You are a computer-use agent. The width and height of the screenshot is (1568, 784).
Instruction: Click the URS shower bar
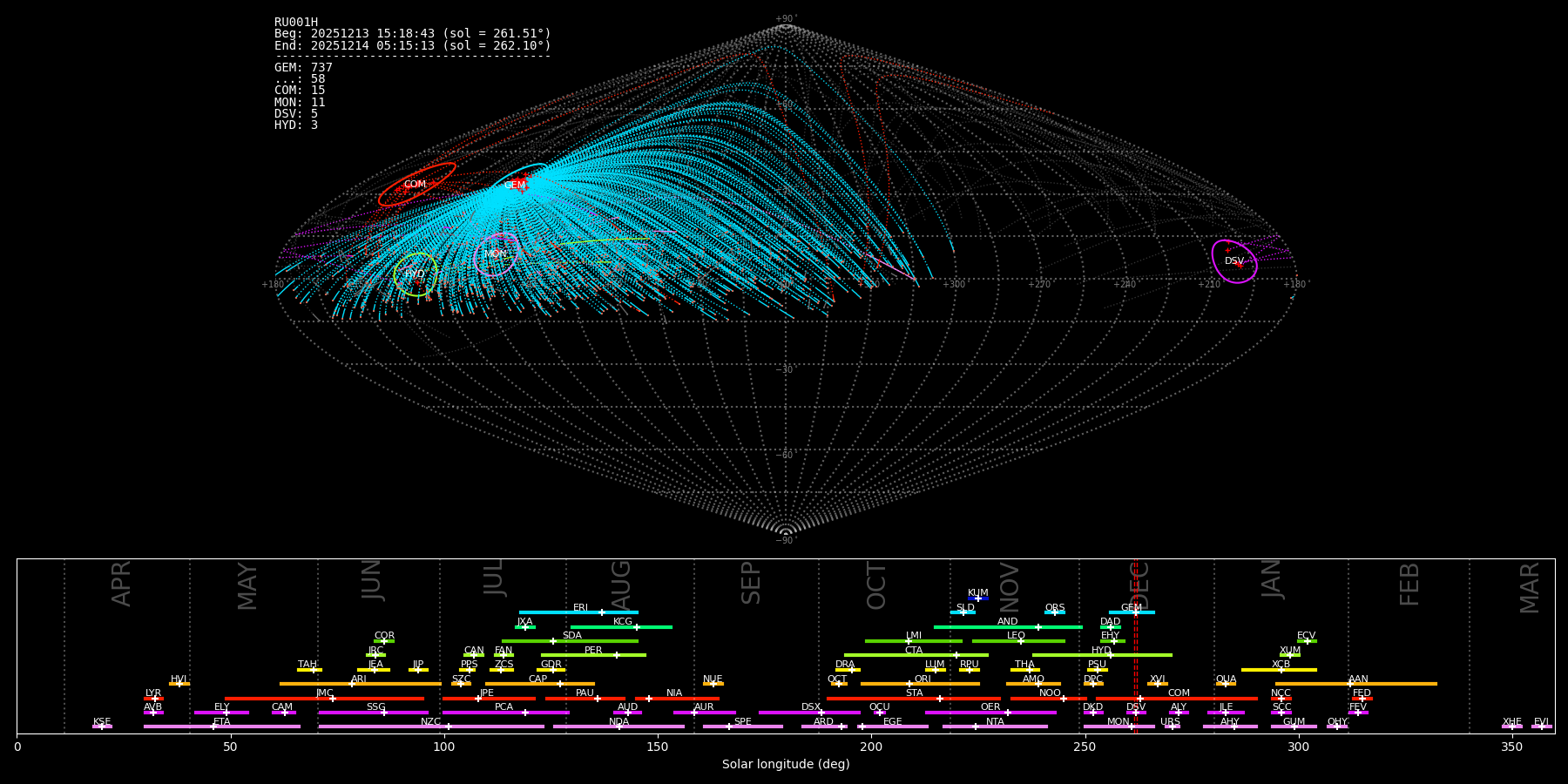(x=1173, y=727)
